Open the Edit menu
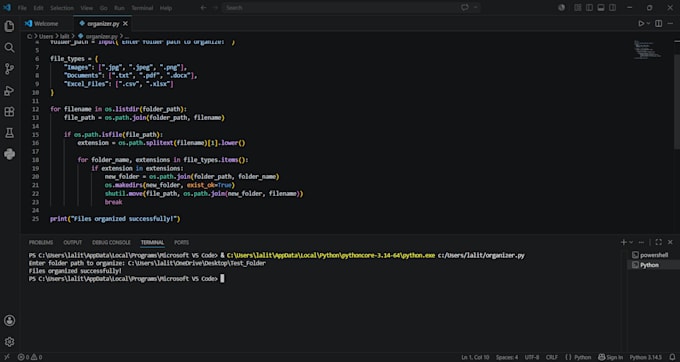Image resolution: width=680 pixels, height=362 pixels. [x=38, y=8]
